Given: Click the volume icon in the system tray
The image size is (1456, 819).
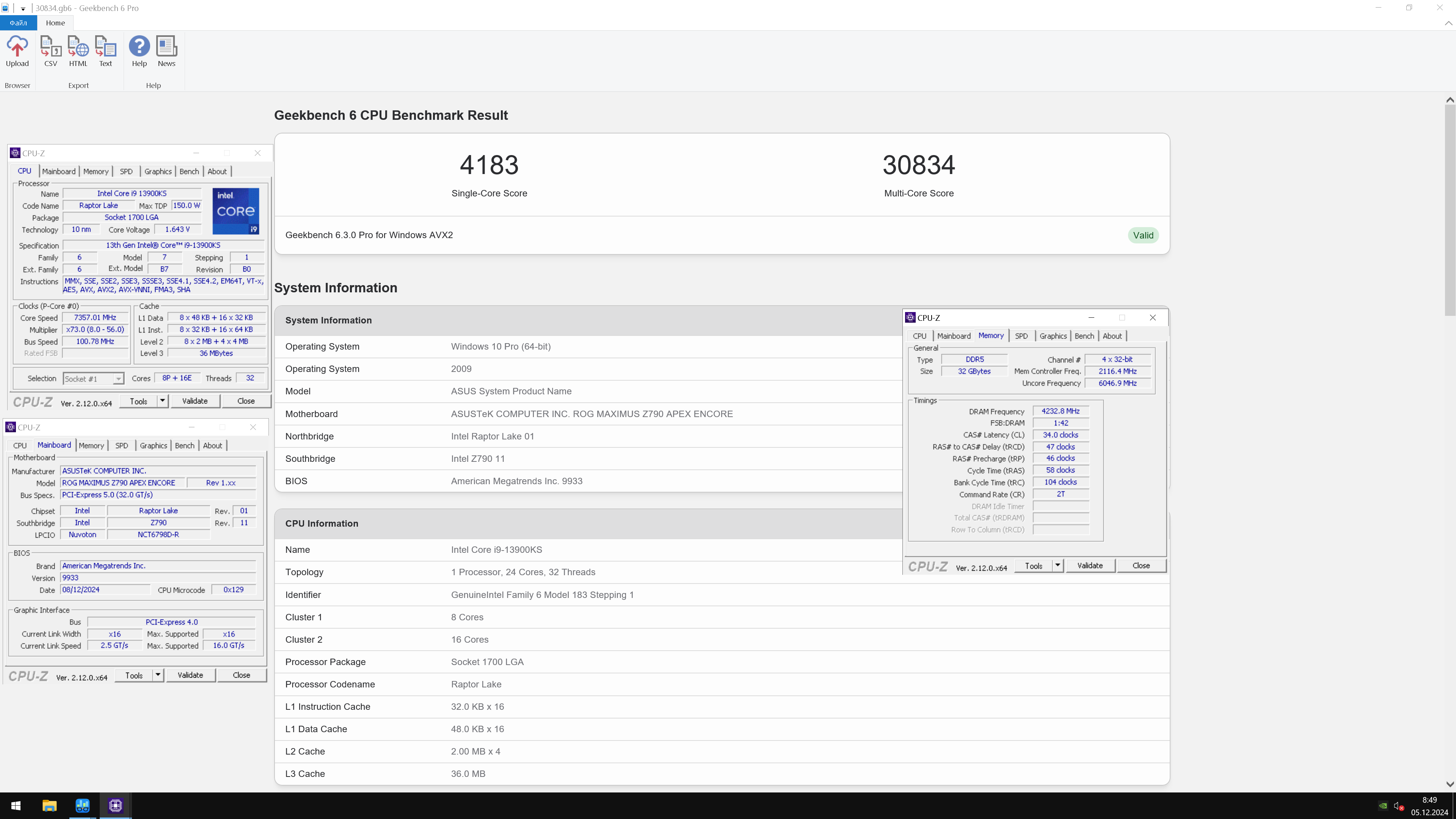Looking at the screenshot, I should pyautogui.click(x=1398, y=806).
